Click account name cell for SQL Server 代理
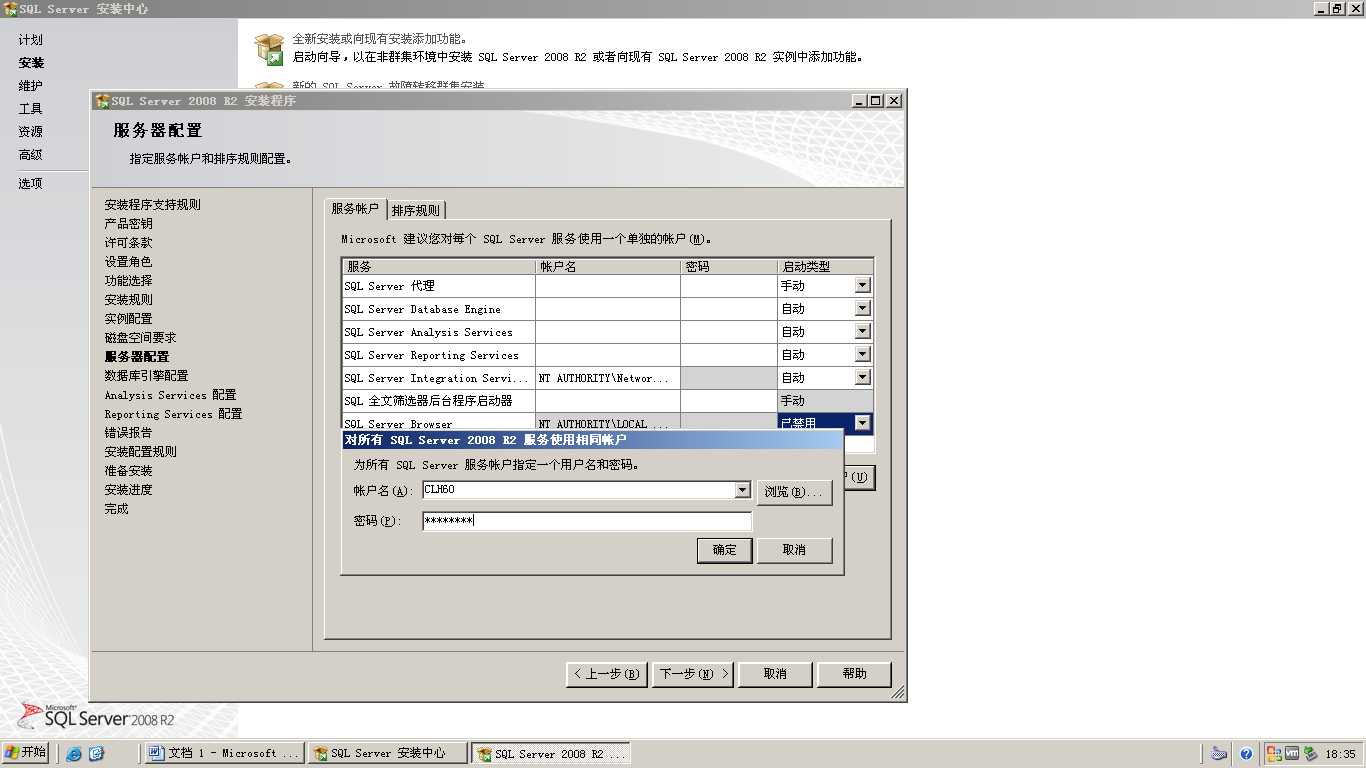Viewport: 1366px width, 768px height. point(608,286)
